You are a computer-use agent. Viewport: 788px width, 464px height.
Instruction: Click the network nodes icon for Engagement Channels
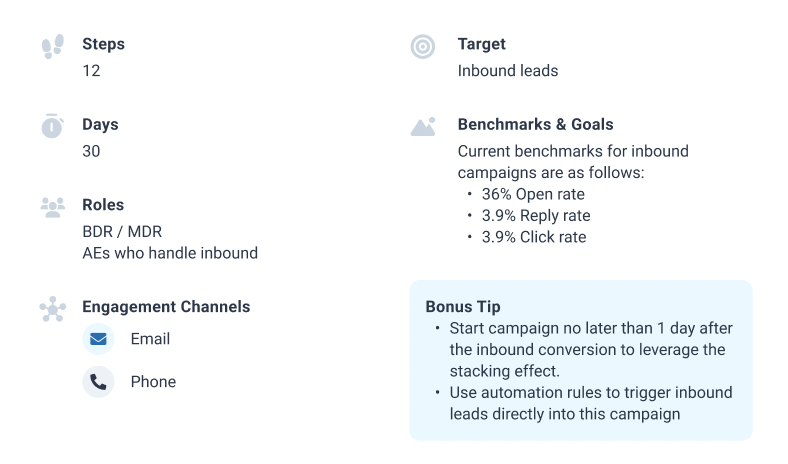53,309
